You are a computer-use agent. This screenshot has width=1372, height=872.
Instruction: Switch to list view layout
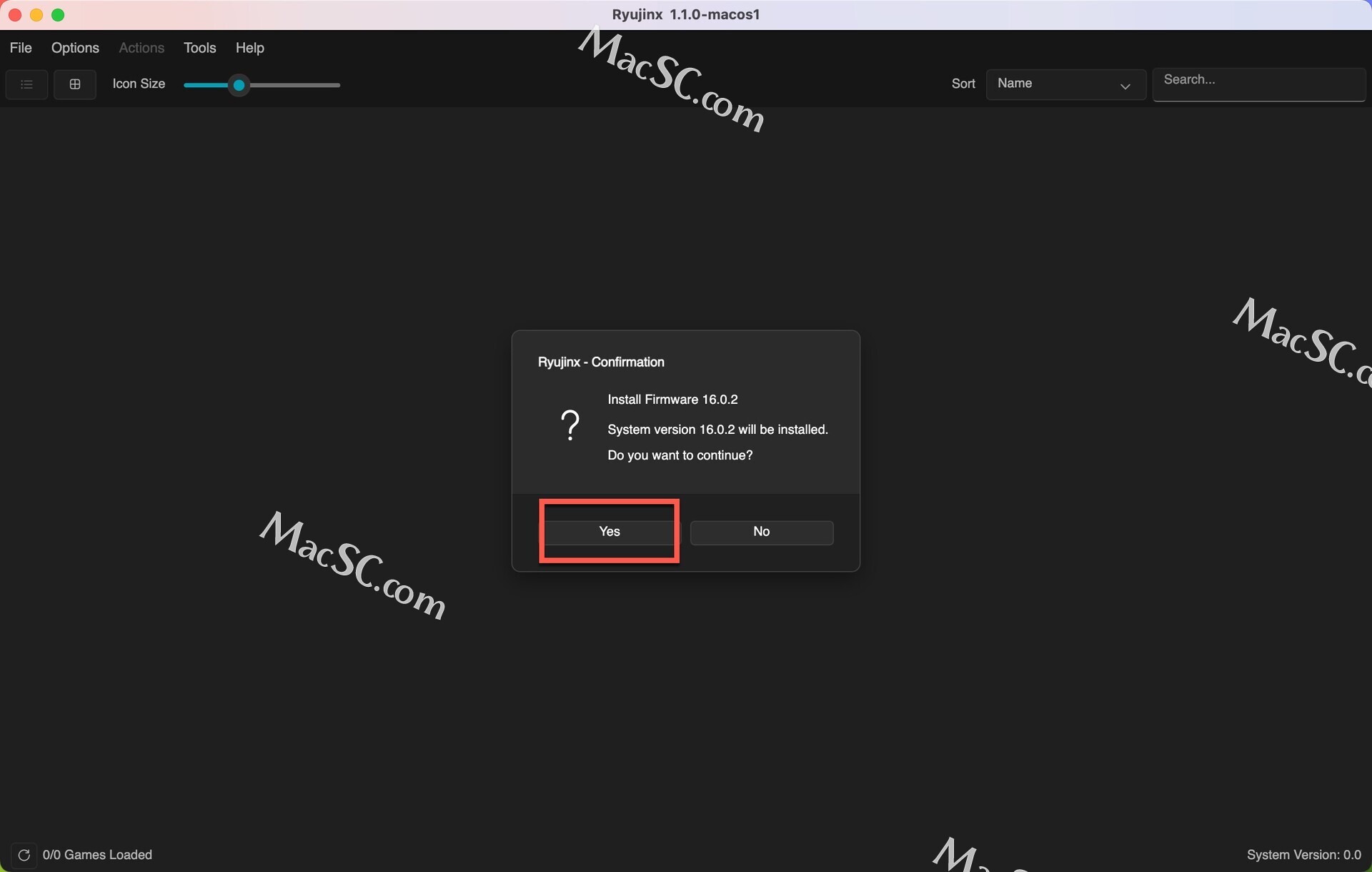(x=26, y=84)
